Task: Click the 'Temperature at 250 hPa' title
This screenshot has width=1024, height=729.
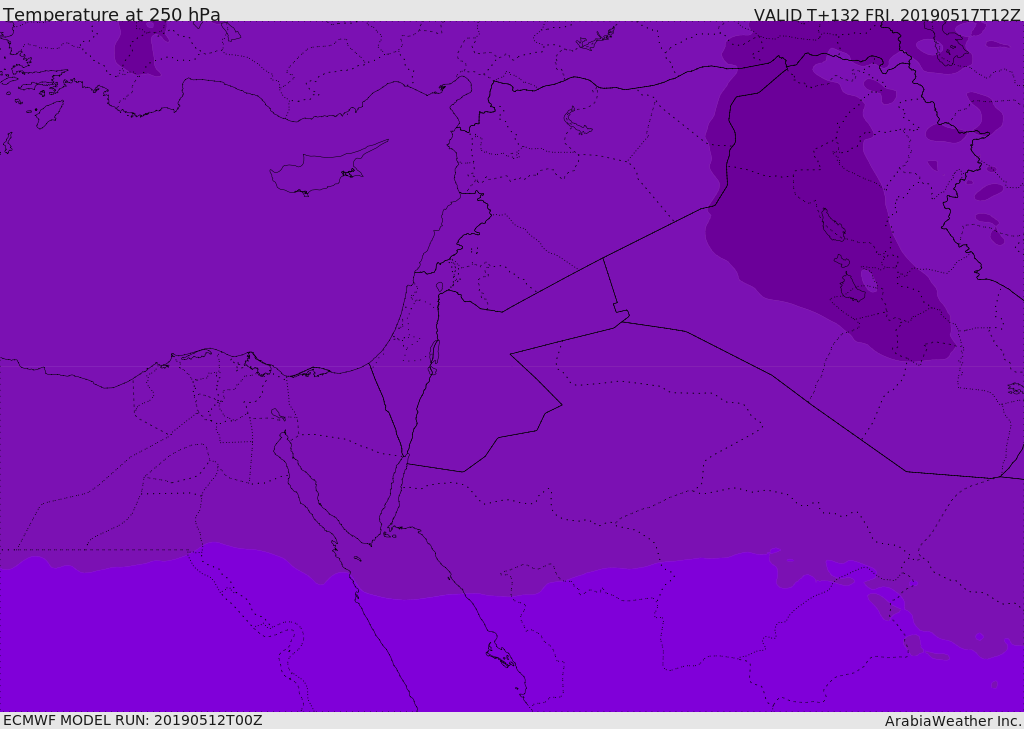Action: click(111, 15)
